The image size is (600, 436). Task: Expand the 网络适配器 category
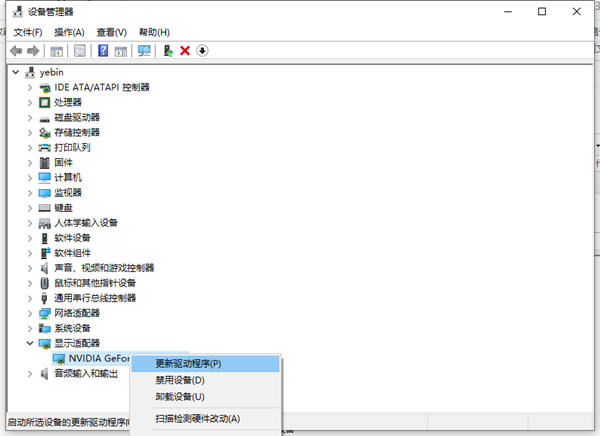coord(29,312)
